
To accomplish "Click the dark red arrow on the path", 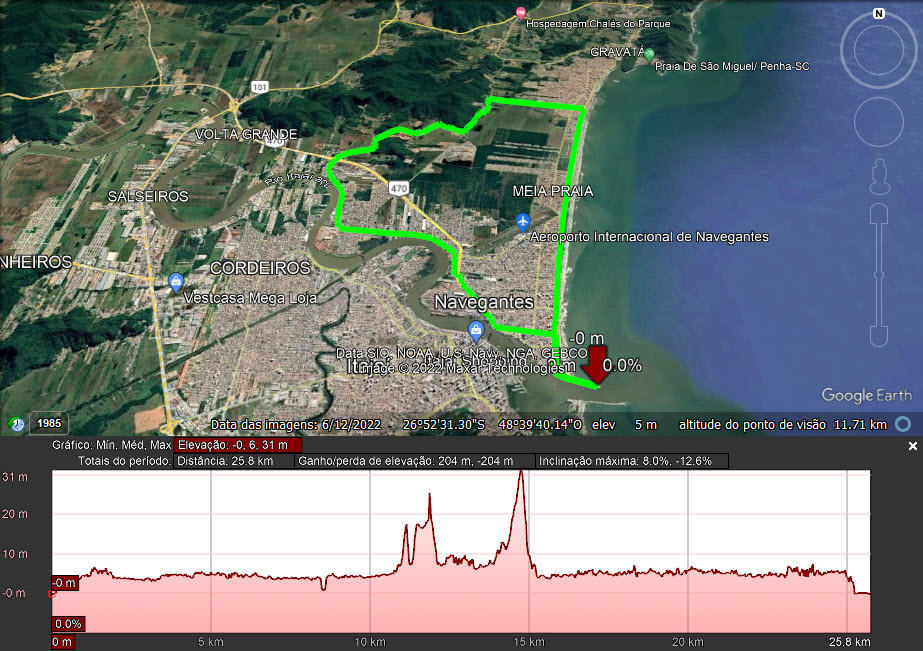I will click(596, 366).
